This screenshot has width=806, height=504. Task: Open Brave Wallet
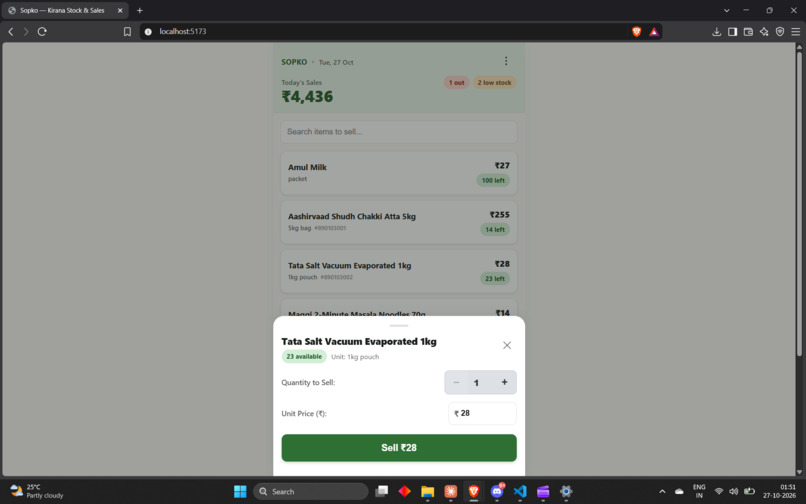tap(748, 31)
